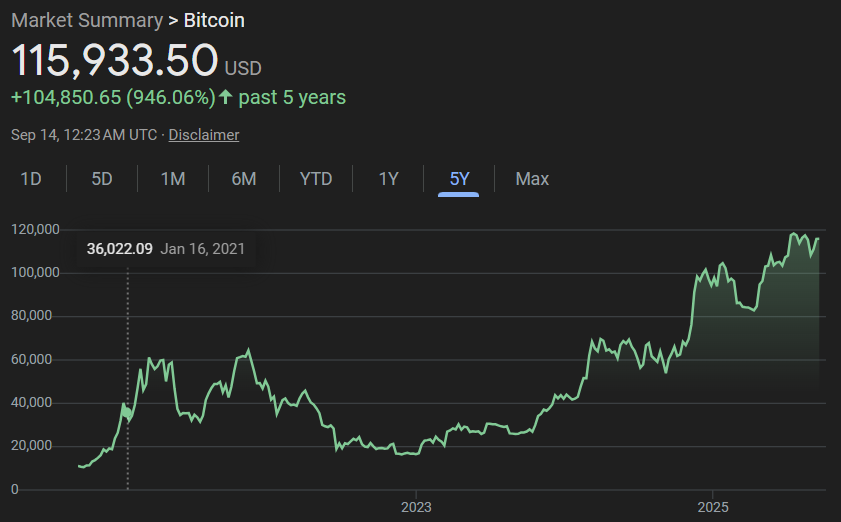Click the Bitcoin breadcrumb title
This screenshot has width=841, height=522.
click(214, 20)
